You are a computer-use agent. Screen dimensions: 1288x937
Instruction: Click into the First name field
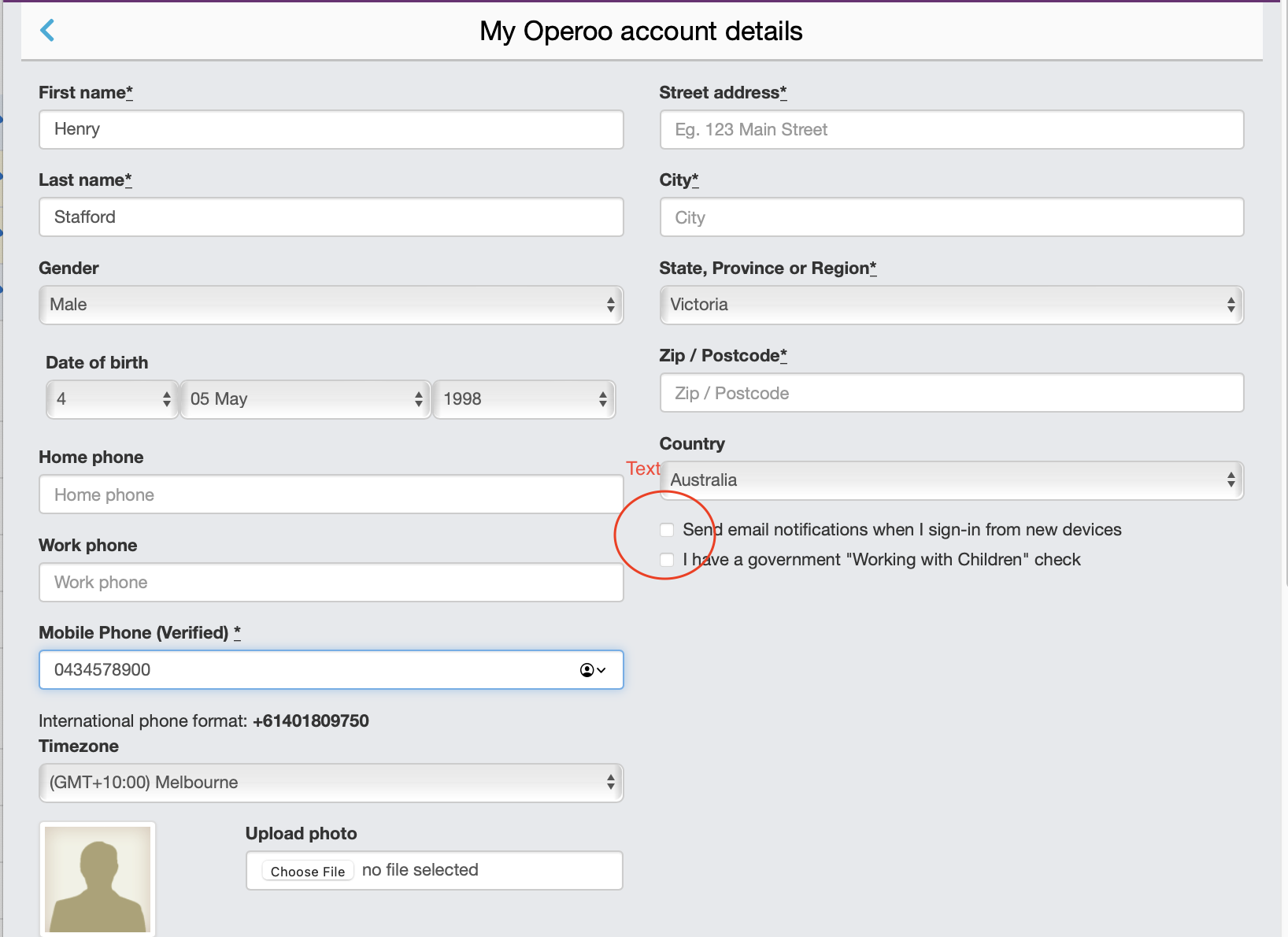tap(331, 130)
